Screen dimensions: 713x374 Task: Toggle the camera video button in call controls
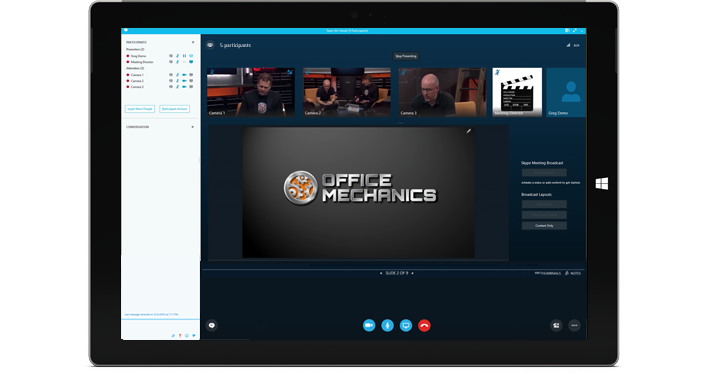pos(369,325)
